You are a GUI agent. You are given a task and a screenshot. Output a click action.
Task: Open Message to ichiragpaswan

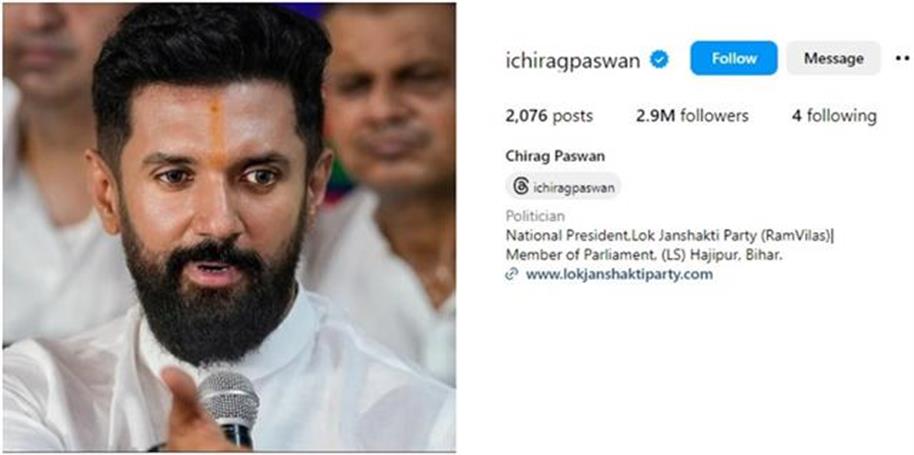click(x=834, y=58)
